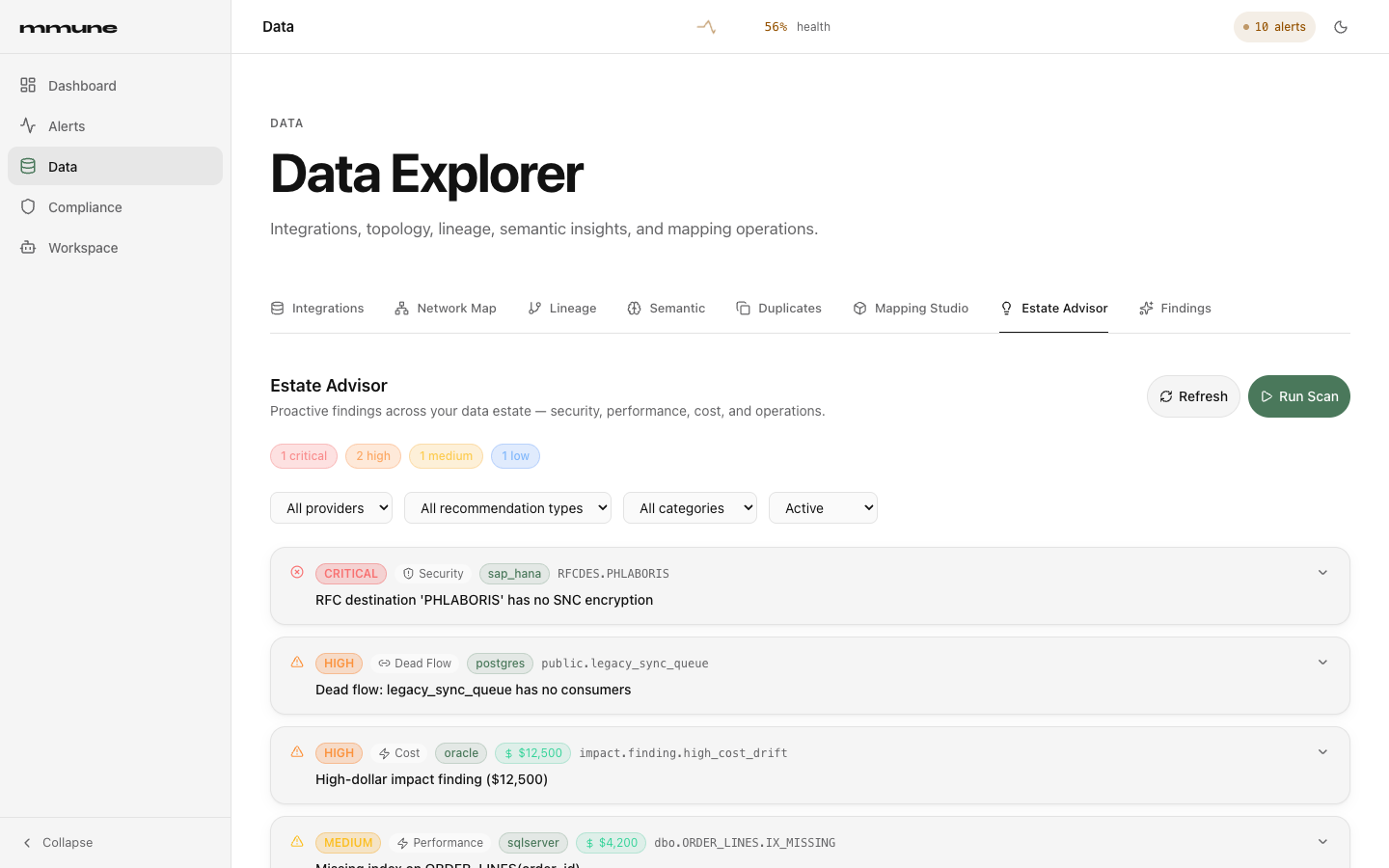The image size is (1389, 868).
Task: Start a scan with Run Scan
Action: point(1299,396)
